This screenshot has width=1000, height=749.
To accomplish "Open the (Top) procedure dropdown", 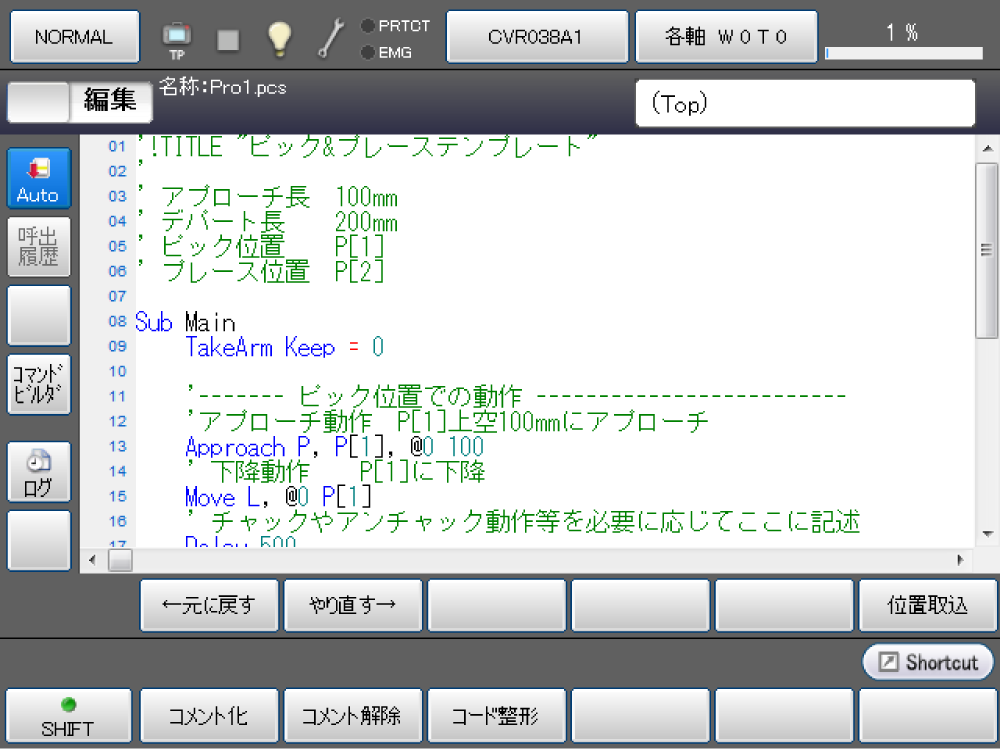I will (x=805, y=104).
